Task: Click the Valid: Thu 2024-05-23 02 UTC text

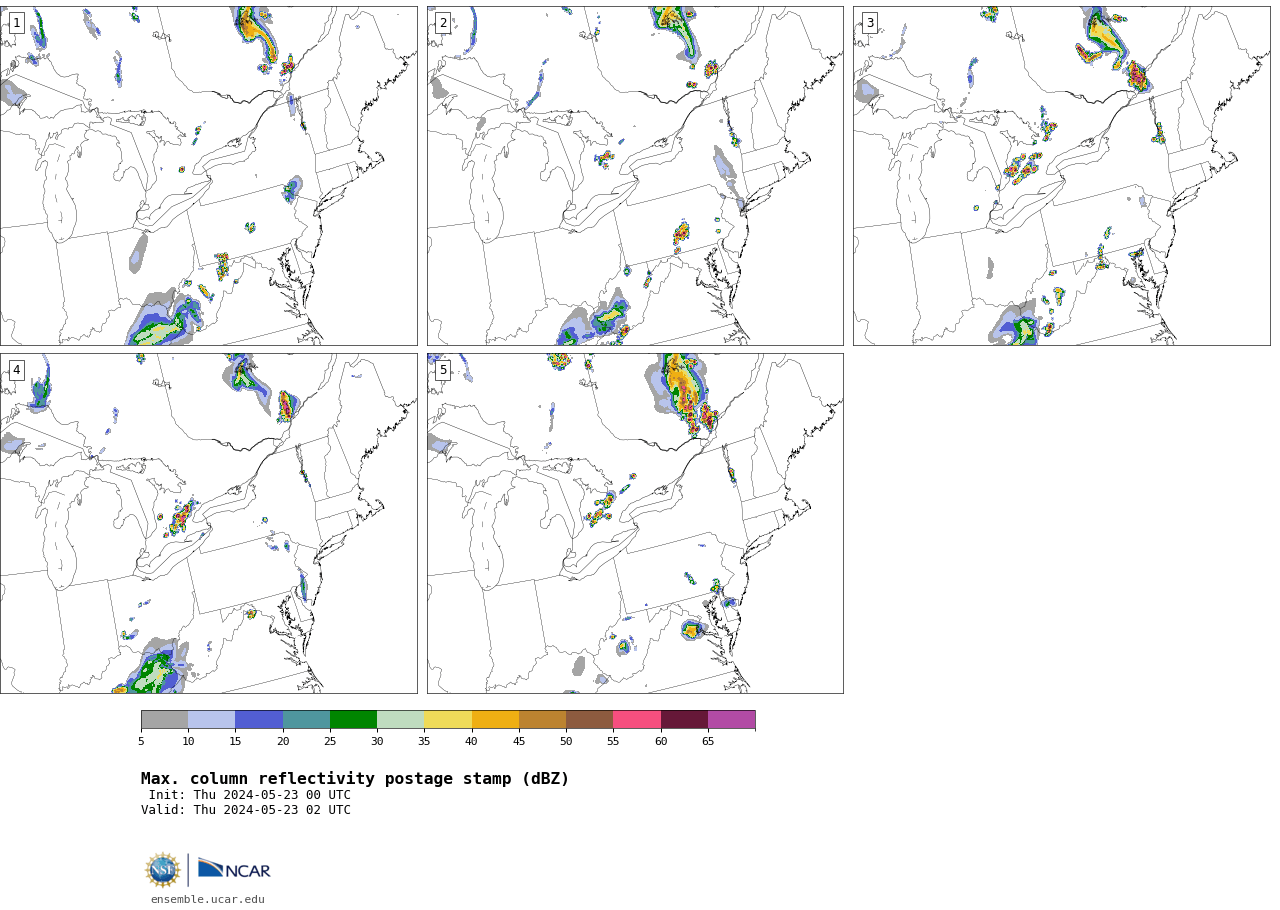Action: pyautogui.click(x=246, y=810)
